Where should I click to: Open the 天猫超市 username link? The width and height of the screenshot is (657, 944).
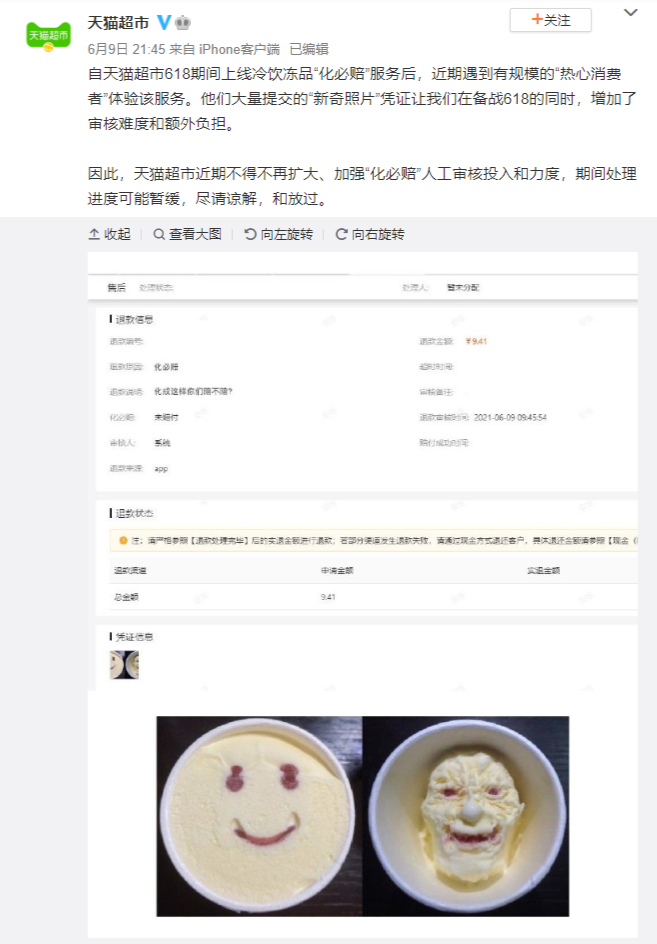pos(118,23)
